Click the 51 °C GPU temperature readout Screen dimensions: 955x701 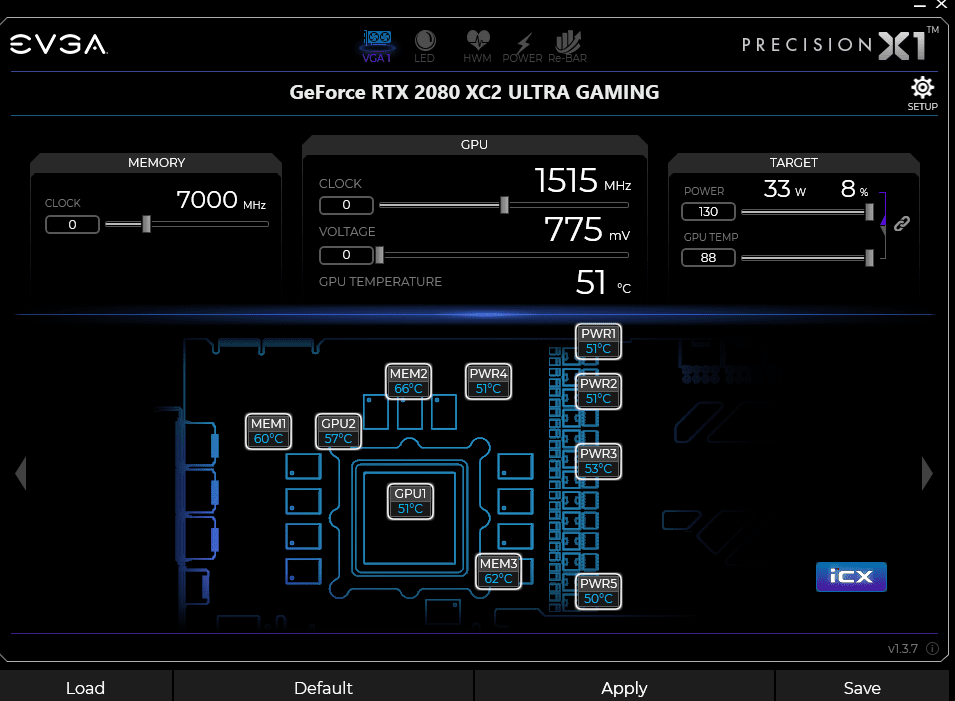604,283
